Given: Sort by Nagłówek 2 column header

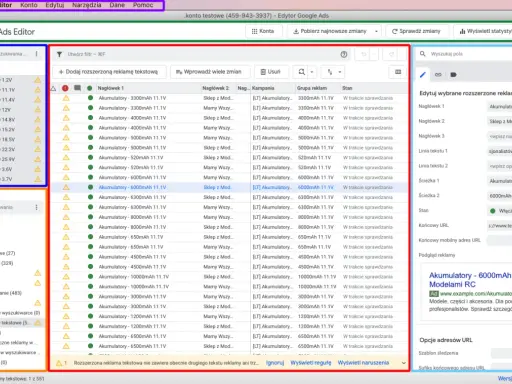Looking at the screenshot, I should 216,88.
